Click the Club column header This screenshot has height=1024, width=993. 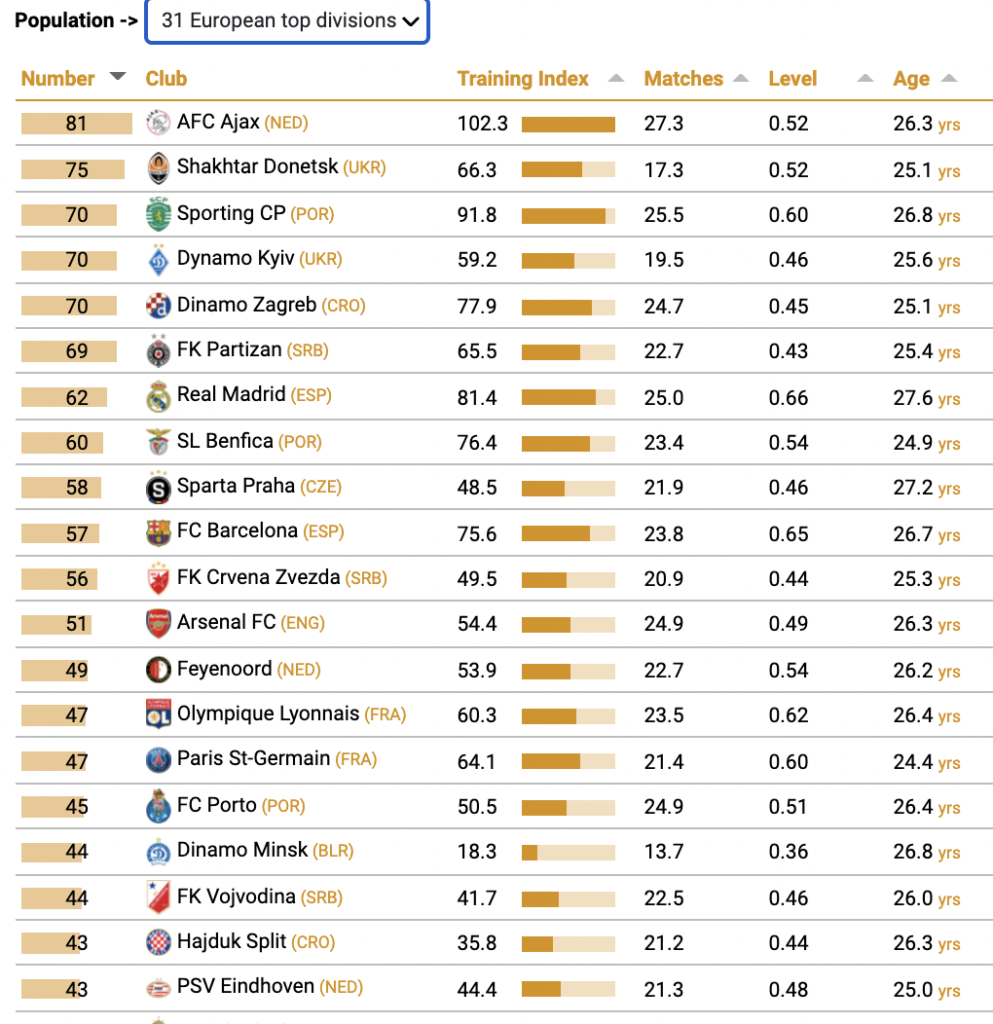[x=166, y=79]
